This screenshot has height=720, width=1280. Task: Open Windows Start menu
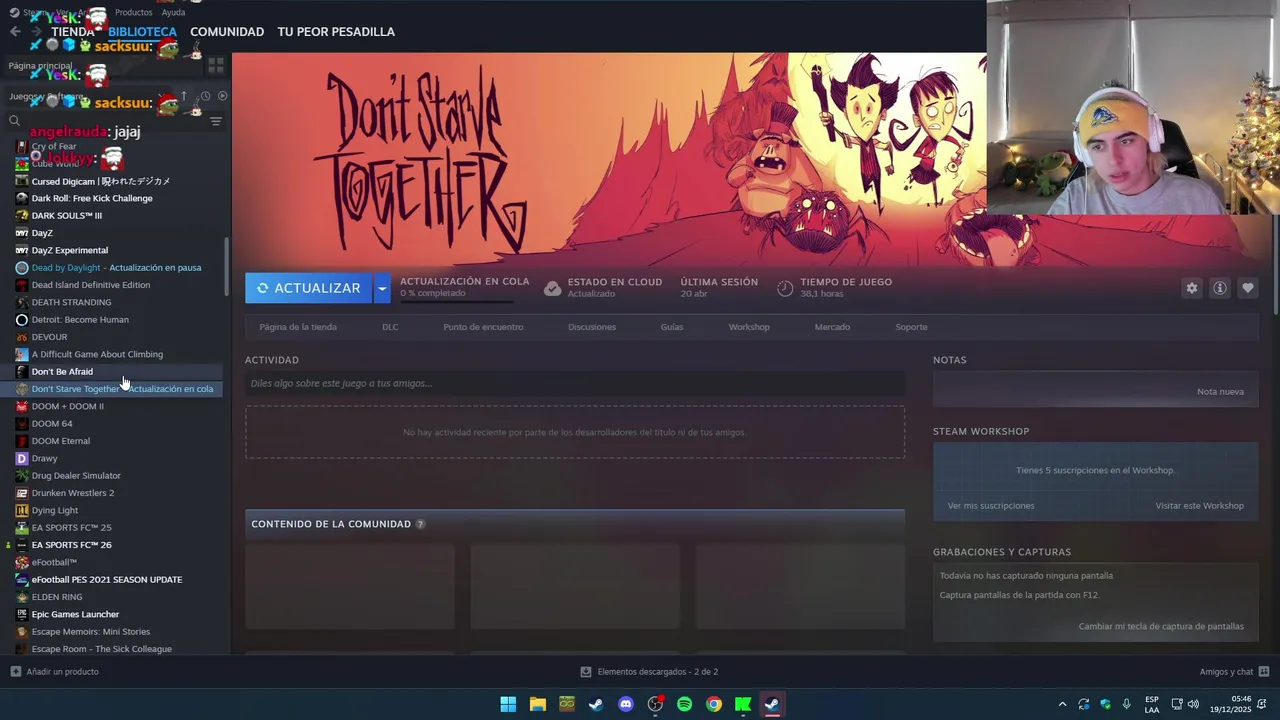(508, 704)
